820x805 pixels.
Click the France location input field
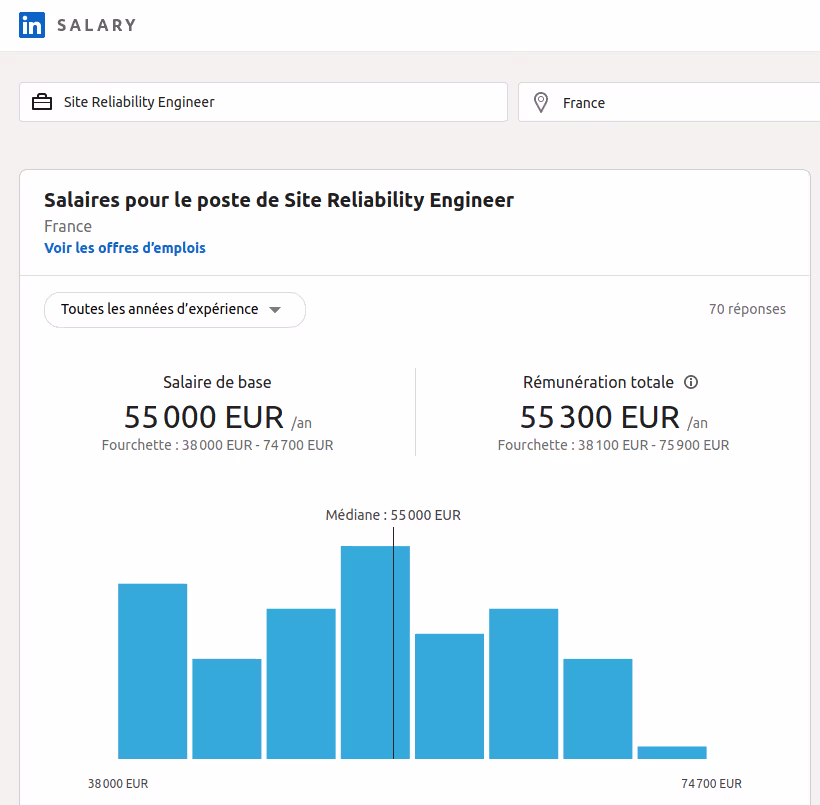680,102
